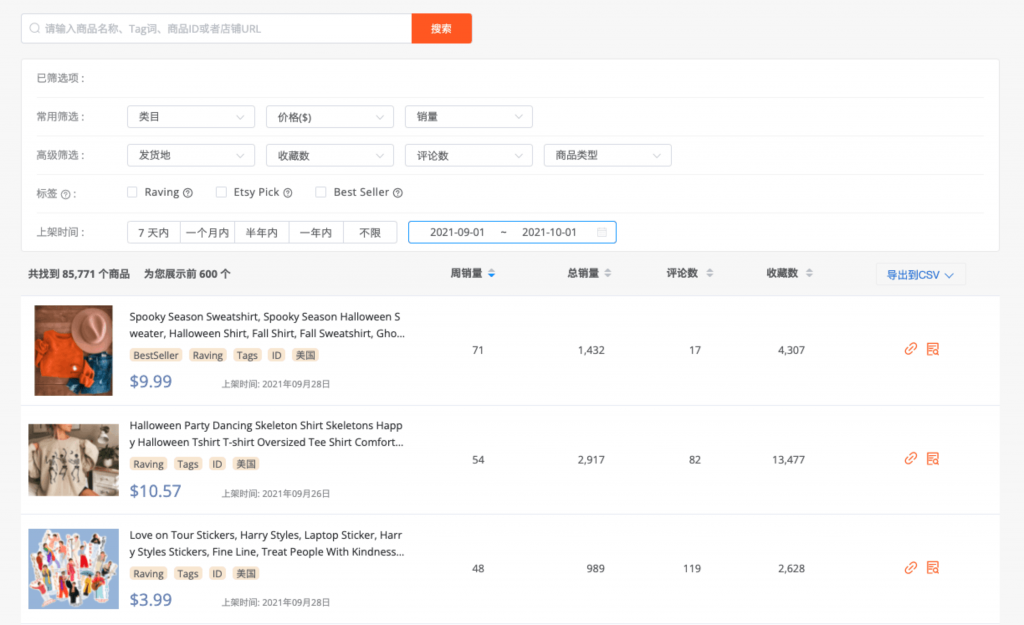
Task: Click the Halloween skeleton shirt product thumbnail
Action: [73, 459]
